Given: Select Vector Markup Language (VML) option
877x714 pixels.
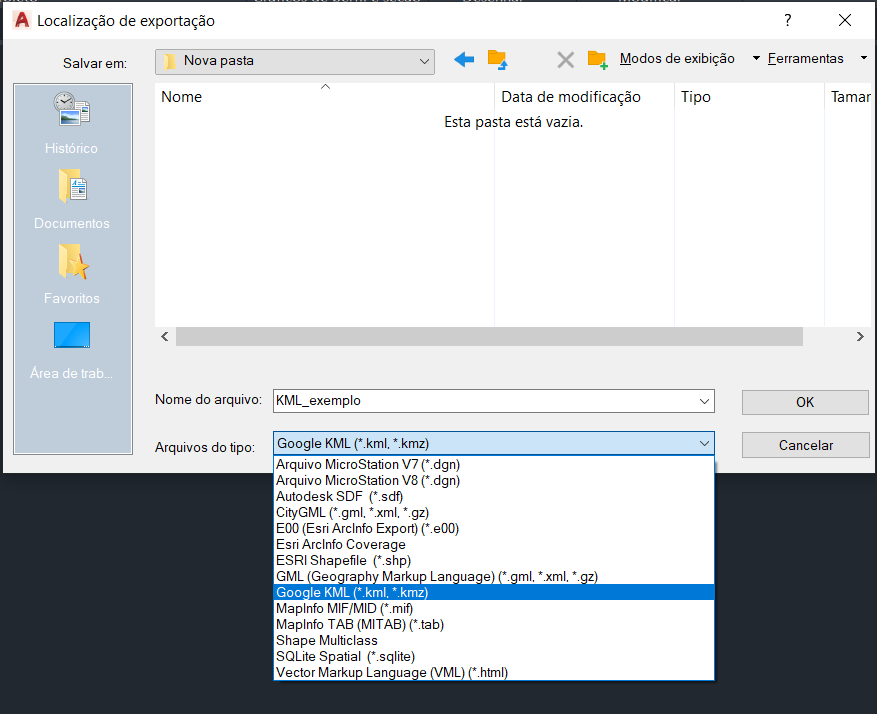Looking at the screenshot, I should [494, 673].
